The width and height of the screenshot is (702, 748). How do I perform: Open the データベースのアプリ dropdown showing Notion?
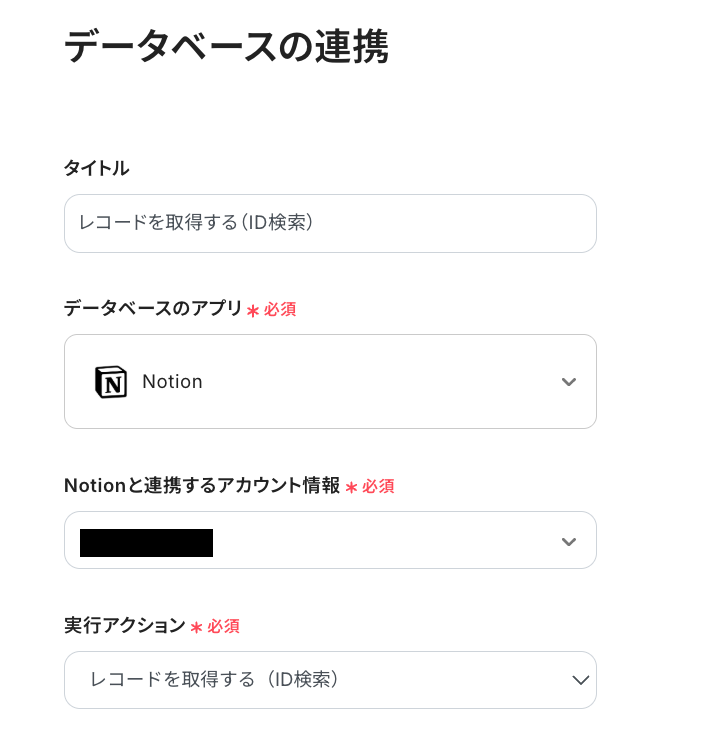330,382
